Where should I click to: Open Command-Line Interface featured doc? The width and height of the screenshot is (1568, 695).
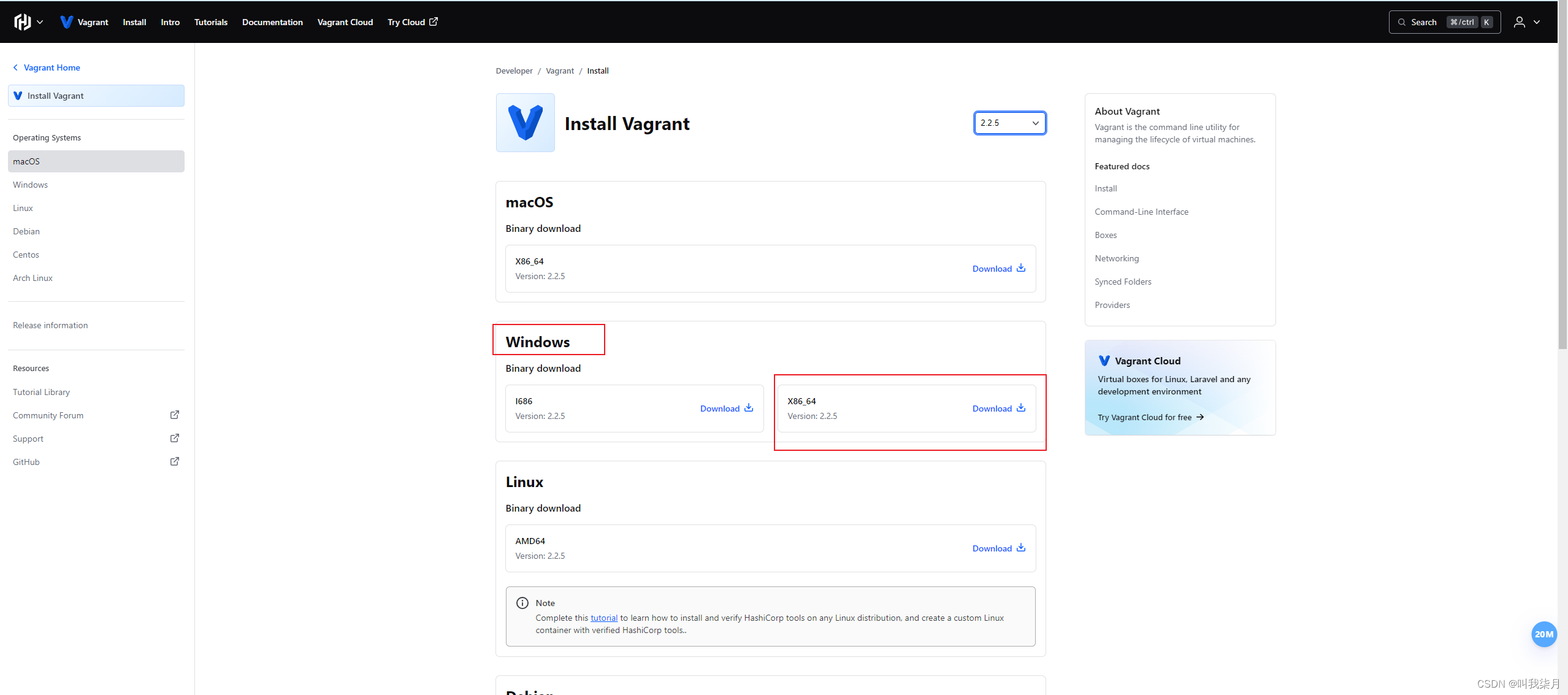point(1141,212)
